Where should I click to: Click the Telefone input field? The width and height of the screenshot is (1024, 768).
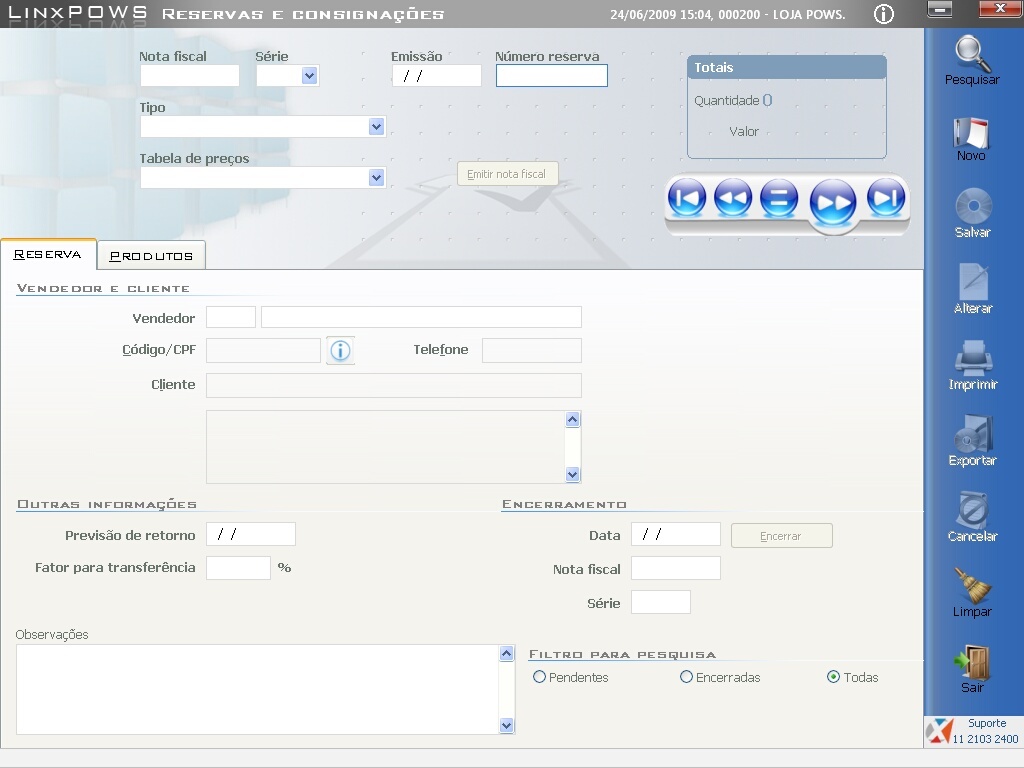[532, 350]
